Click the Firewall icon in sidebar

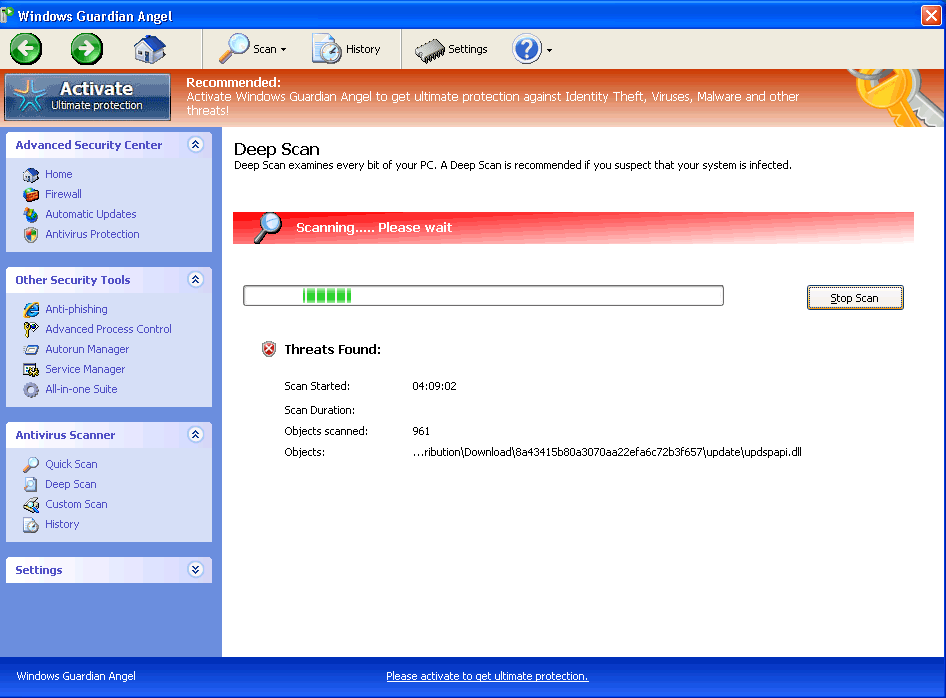pyautogui.click(x=31, y=194)
